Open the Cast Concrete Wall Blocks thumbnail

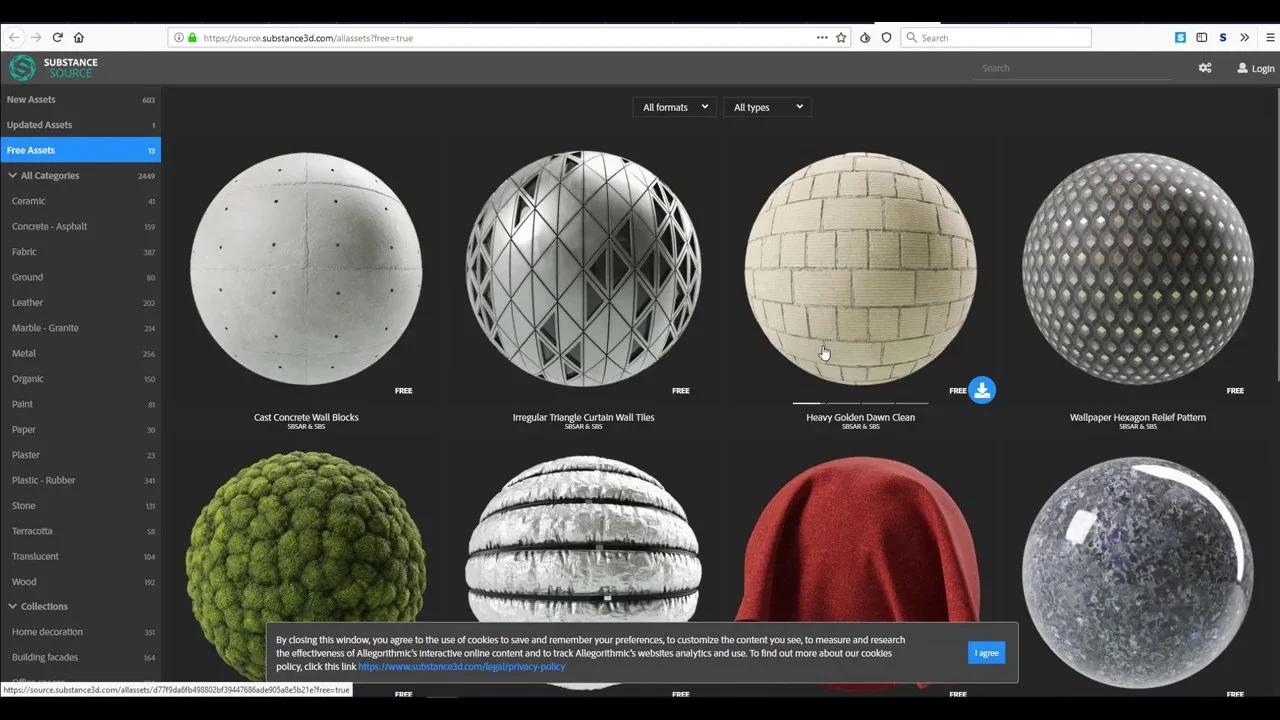point(306,270)
